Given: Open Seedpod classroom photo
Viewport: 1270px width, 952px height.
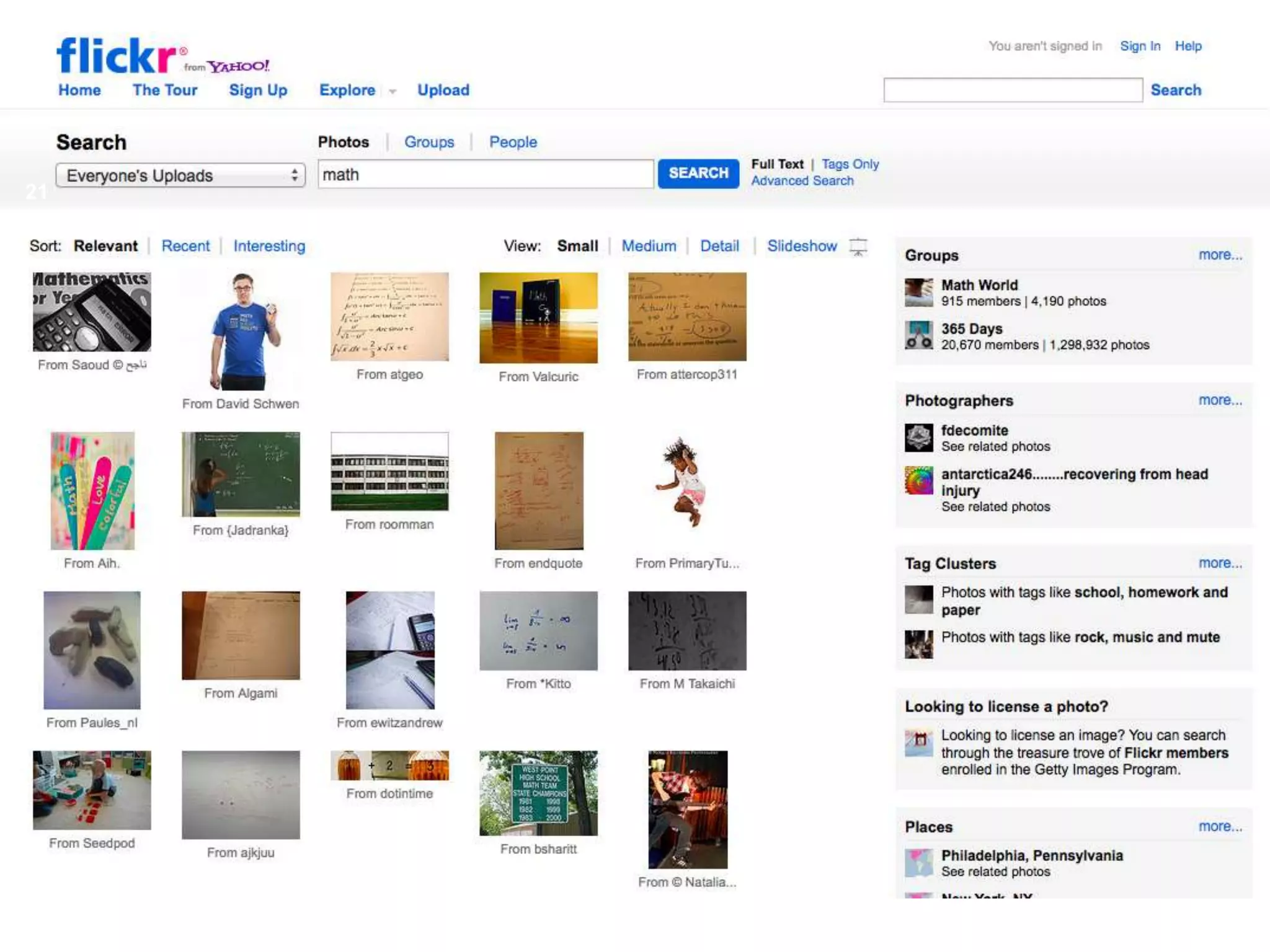Looking at the screenshot, I should pos(92,790).
